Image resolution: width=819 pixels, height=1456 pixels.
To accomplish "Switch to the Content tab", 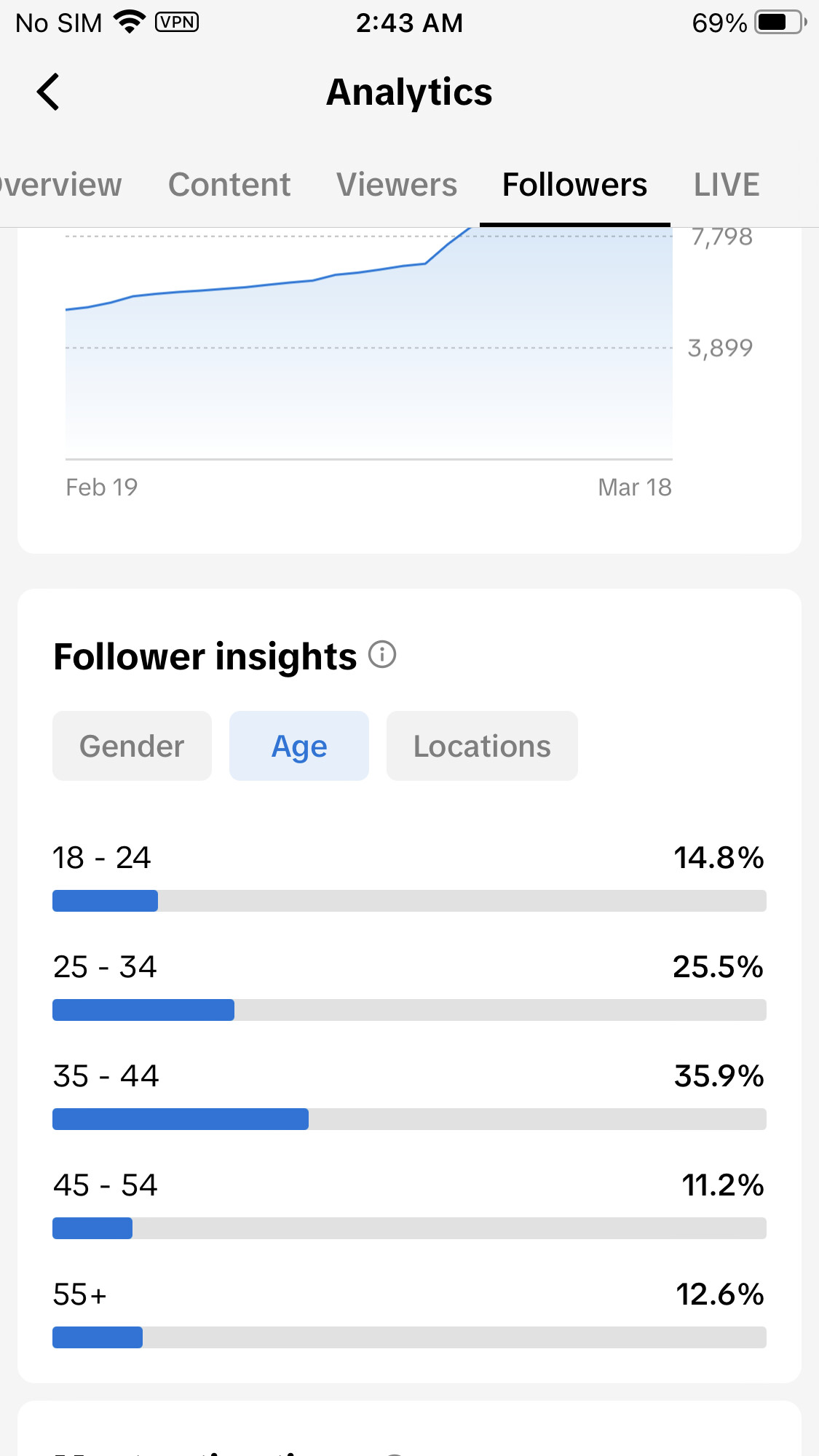I will pos(229,185).
